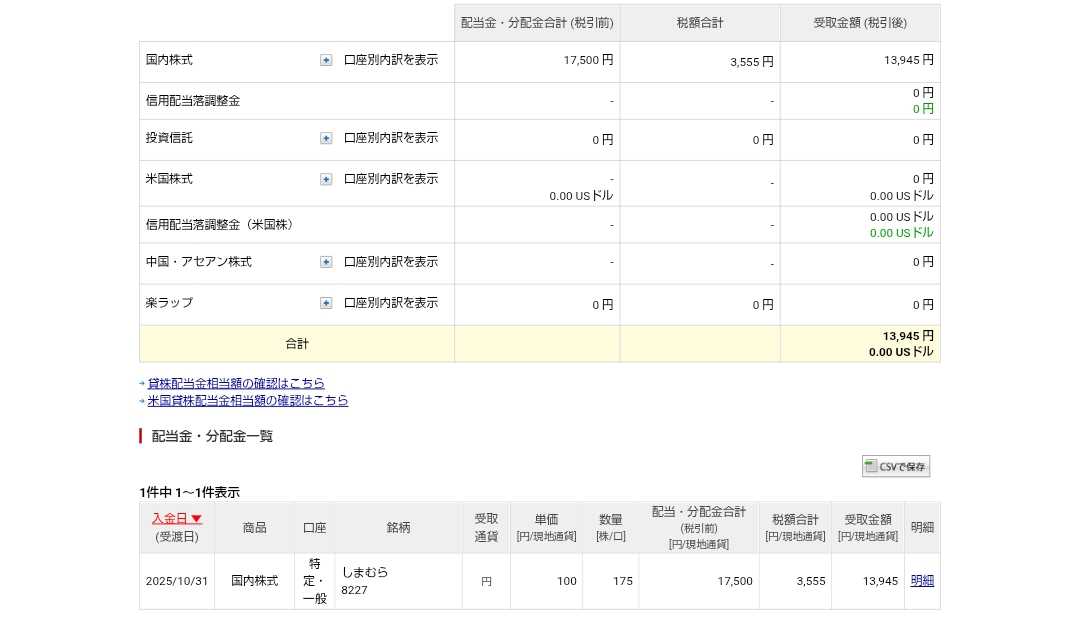This screenshot has height=619, width=1074.
Task: Click 口座別内訳を表示 in 投資信託 row
Action: click(390, 138)
